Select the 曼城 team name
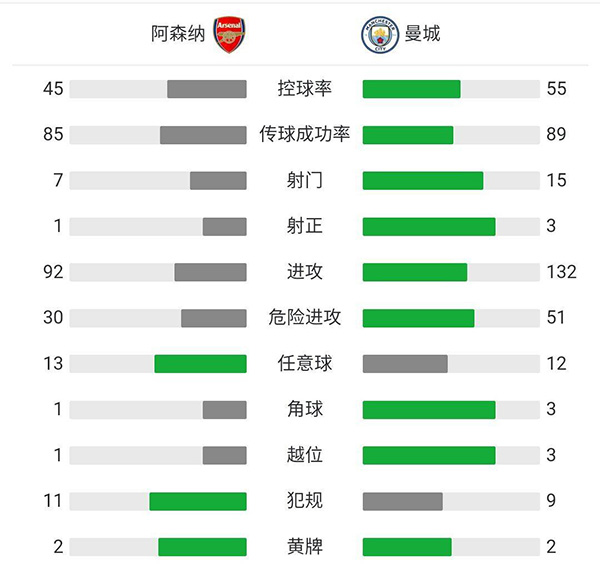 tap(422, 34)
